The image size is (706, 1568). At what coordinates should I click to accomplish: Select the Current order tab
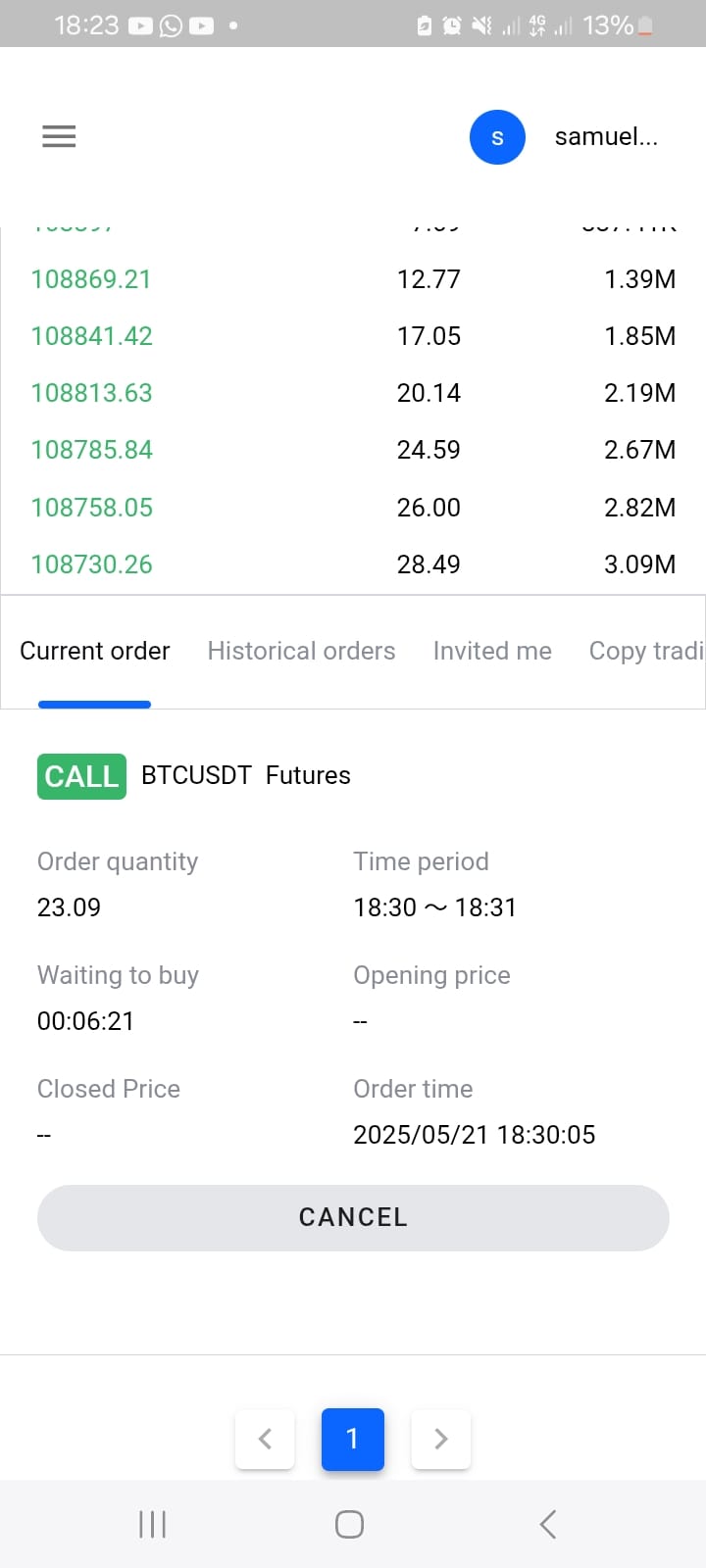[x=95, y=651]
